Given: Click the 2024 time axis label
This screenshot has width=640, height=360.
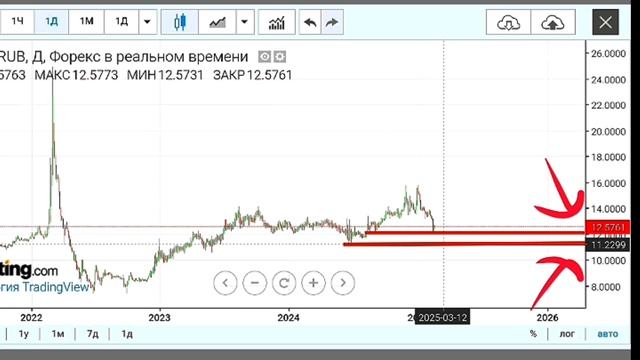Looking at the screenshot, I should (289, 318).
